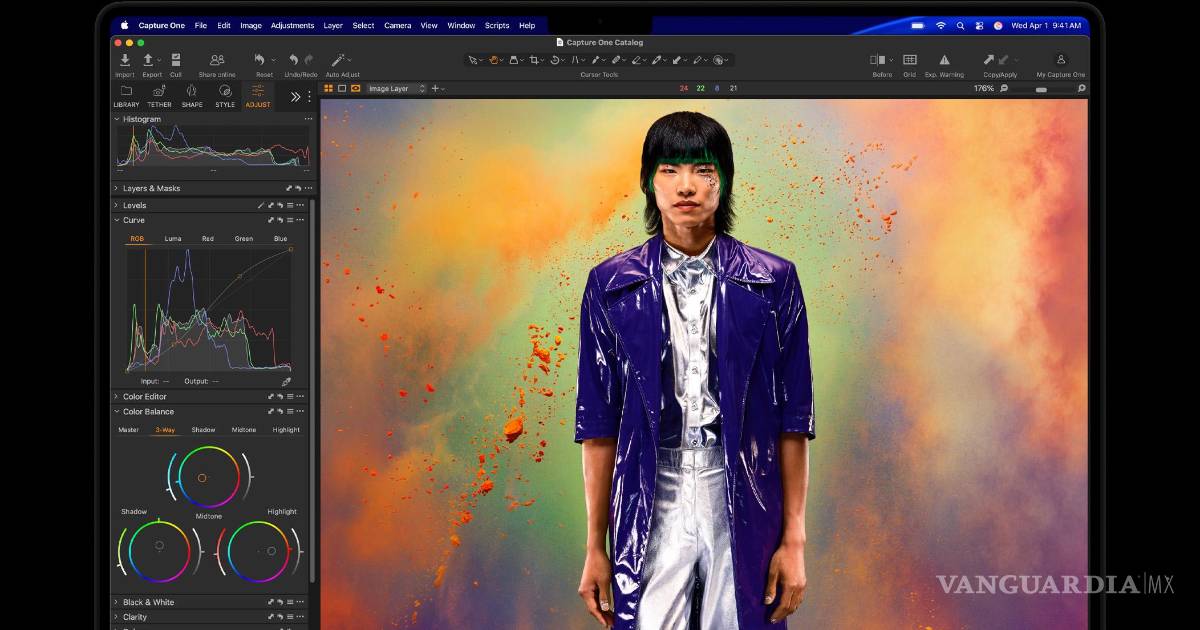Viewport: 1200px width, 630px height.
Task: Click the zoom slider in viewer toolbar
Action: point(1041,89)
